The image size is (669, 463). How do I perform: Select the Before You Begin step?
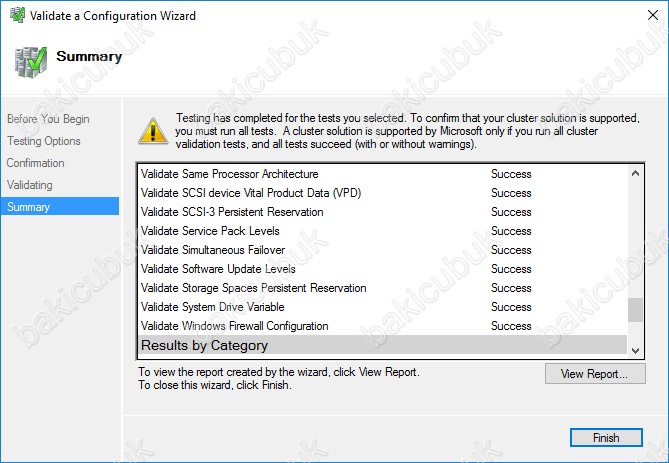click(48, 119)
